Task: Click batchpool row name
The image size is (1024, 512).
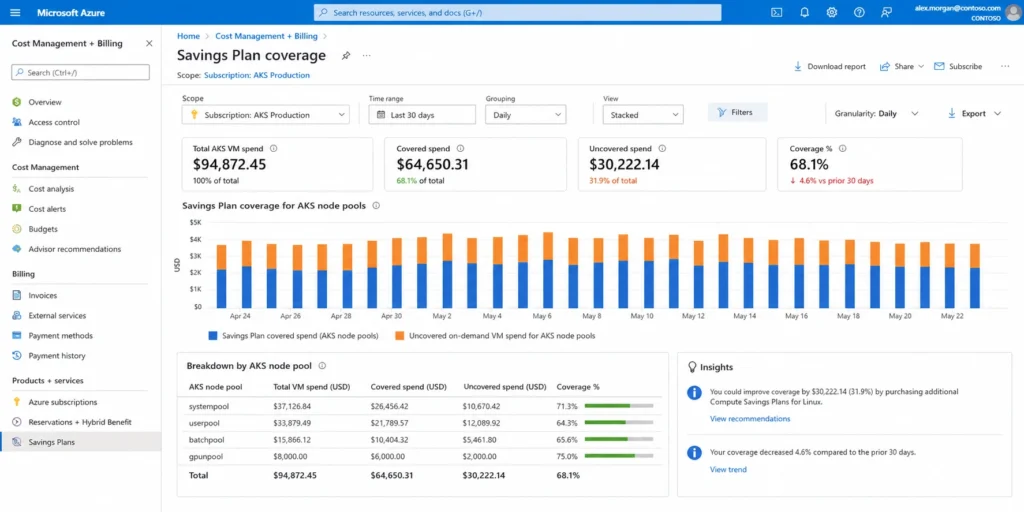Action: [205, 440]
